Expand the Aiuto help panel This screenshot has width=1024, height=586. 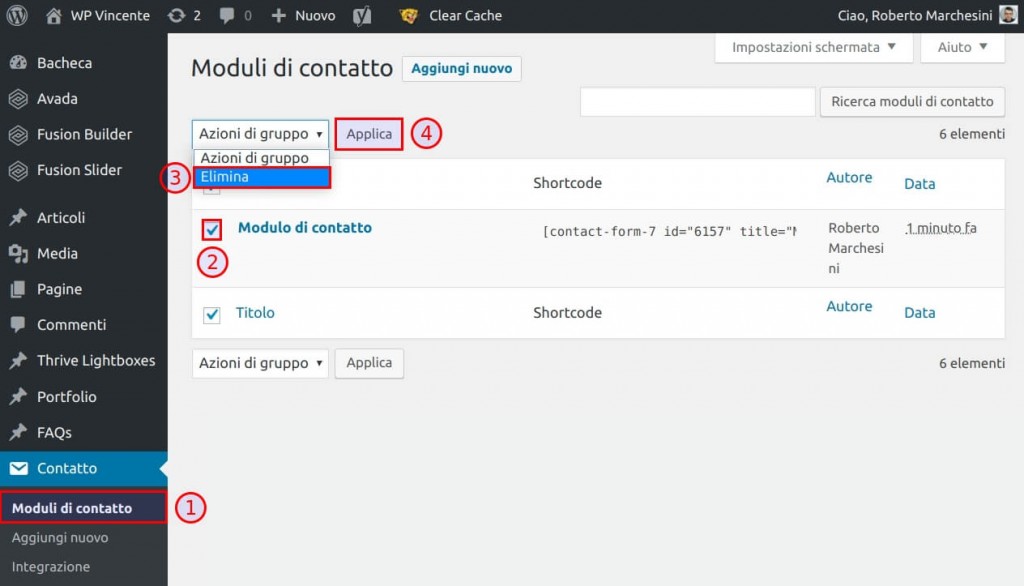tap(962, 47)
